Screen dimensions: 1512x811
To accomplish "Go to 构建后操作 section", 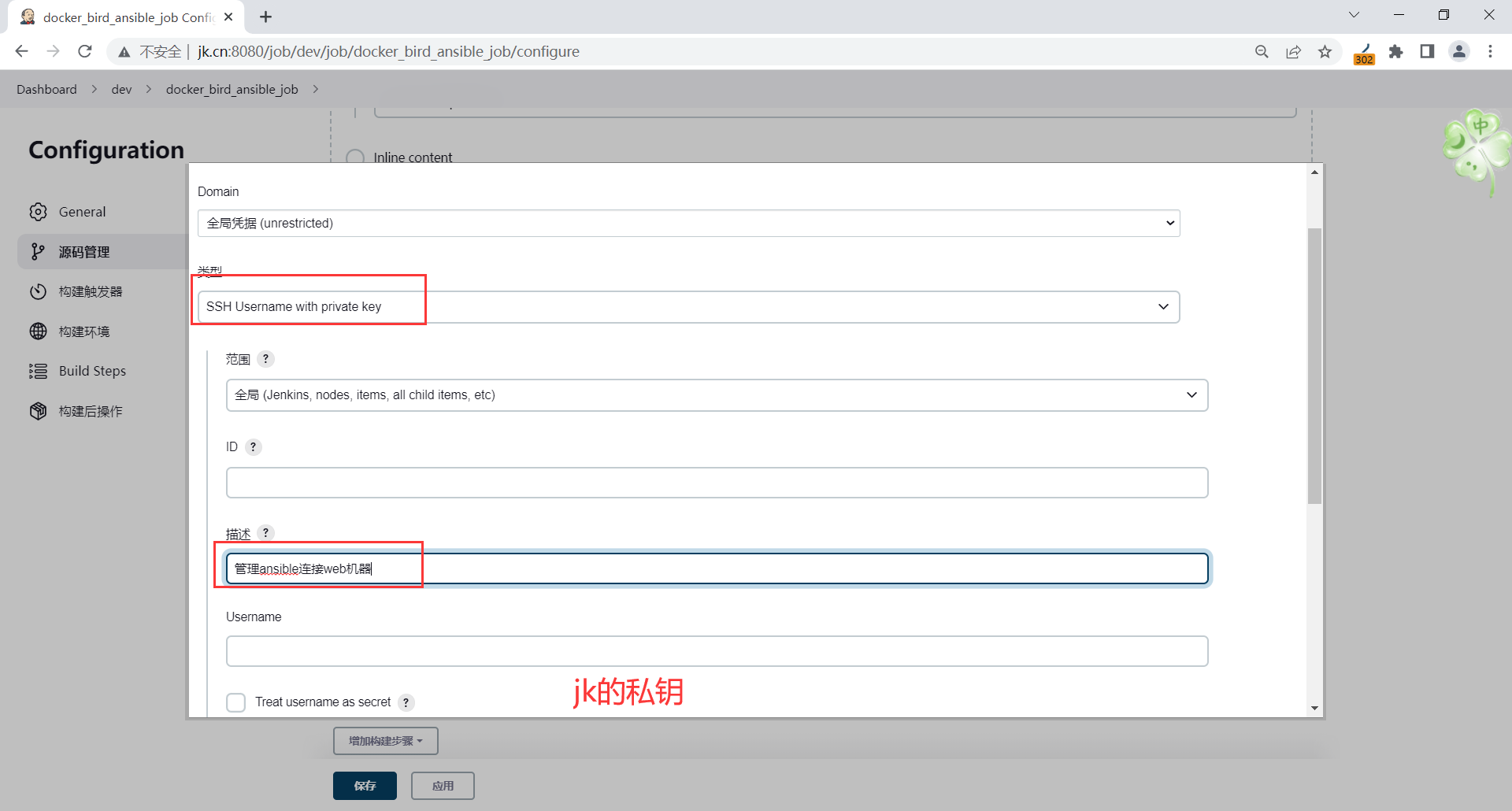I will point(91,411).
